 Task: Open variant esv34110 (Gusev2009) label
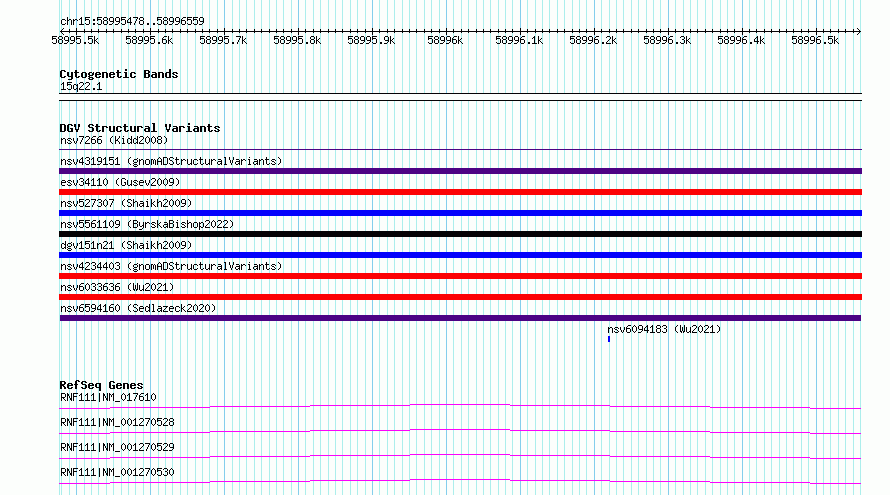[120, 182]
